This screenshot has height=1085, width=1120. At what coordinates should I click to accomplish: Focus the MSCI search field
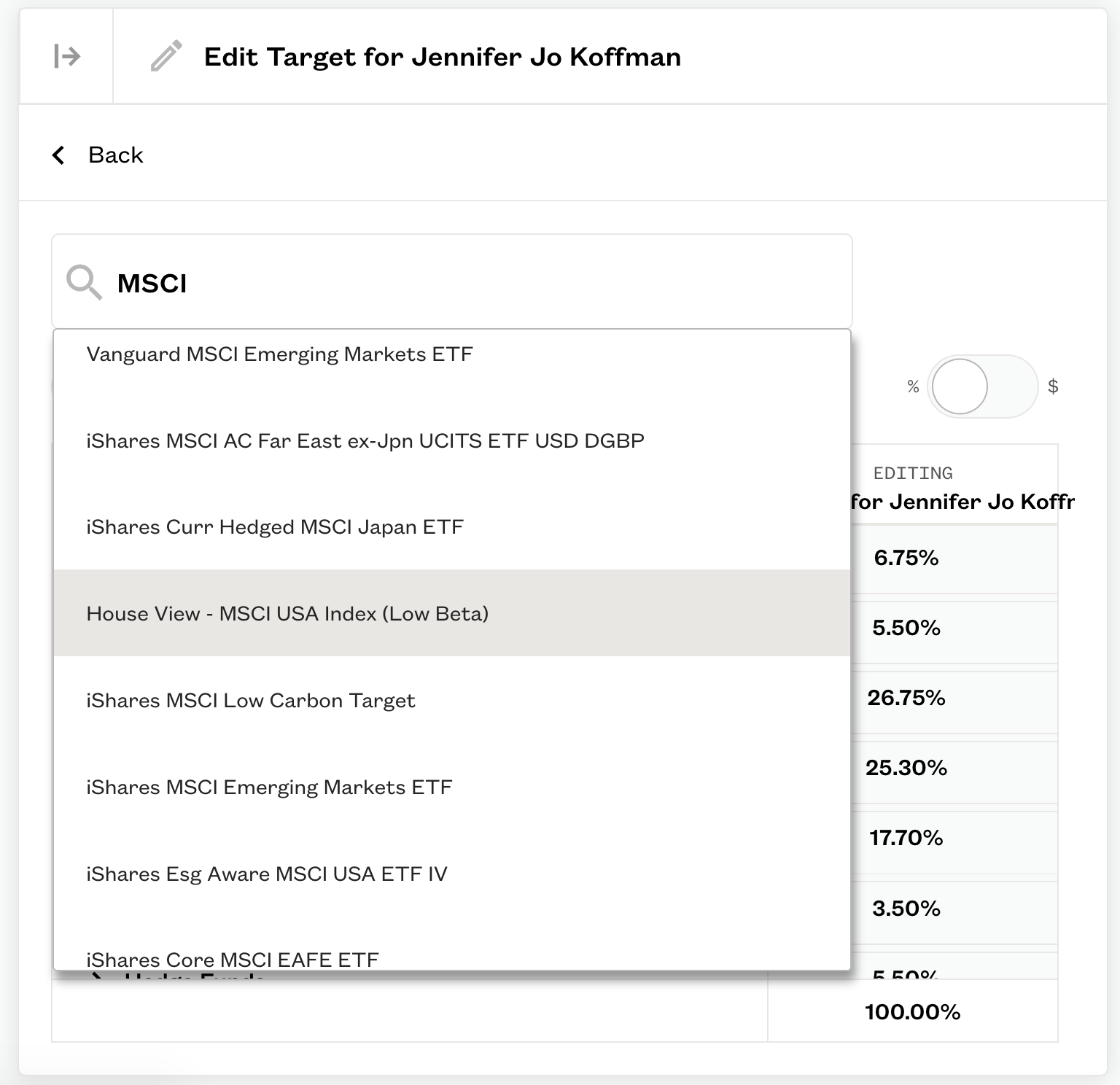[452, 282]
